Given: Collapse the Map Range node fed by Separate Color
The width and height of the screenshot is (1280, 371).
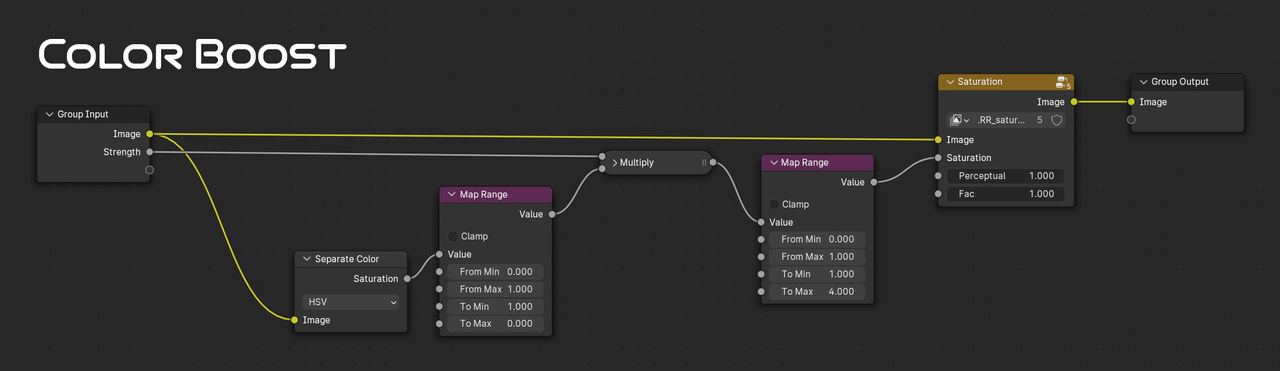Looking at the screenshot, I should tap(451, 195).
